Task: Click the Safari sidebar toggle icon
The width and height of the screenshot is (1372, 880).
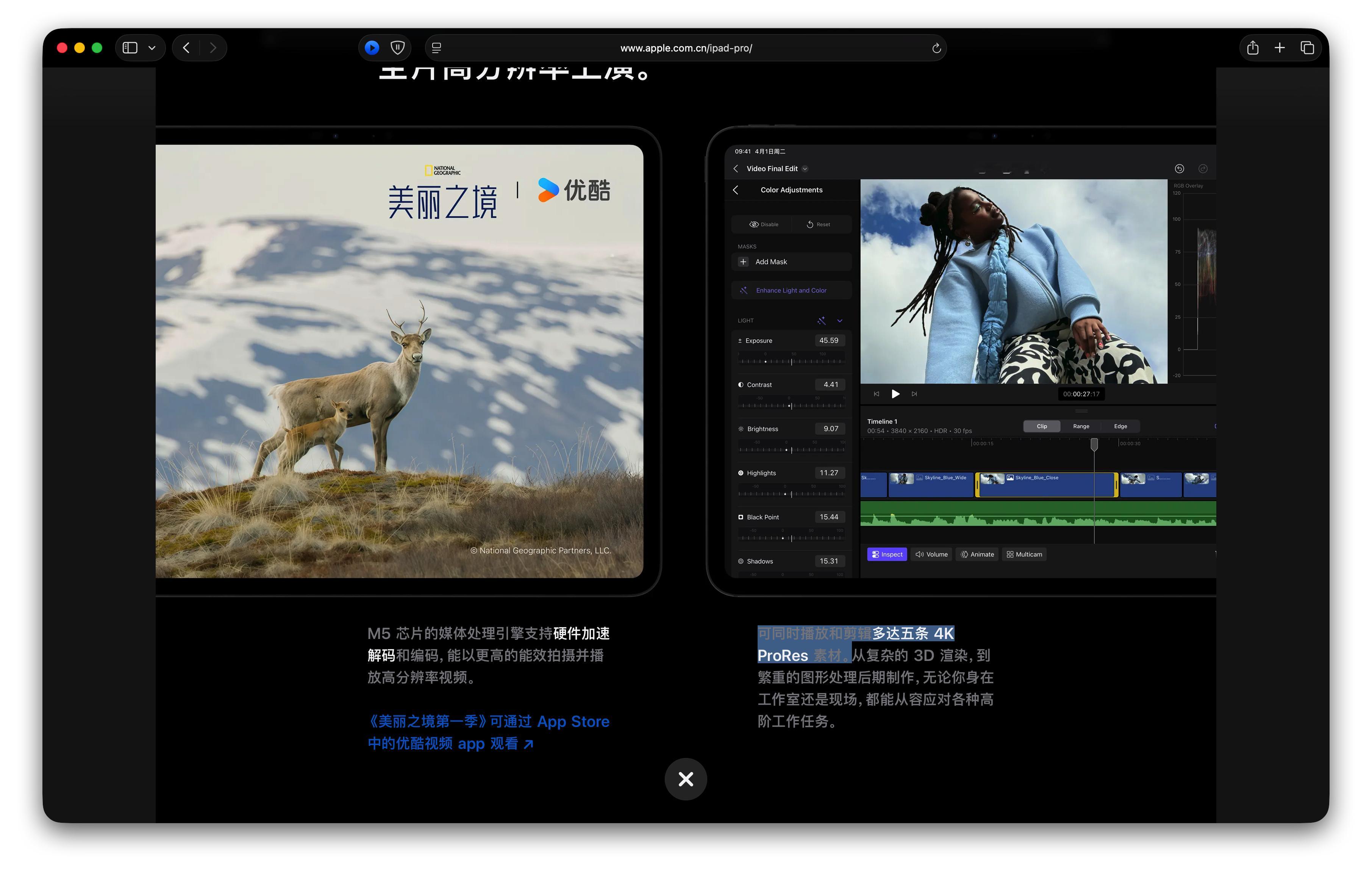Action: click(130, 48)
